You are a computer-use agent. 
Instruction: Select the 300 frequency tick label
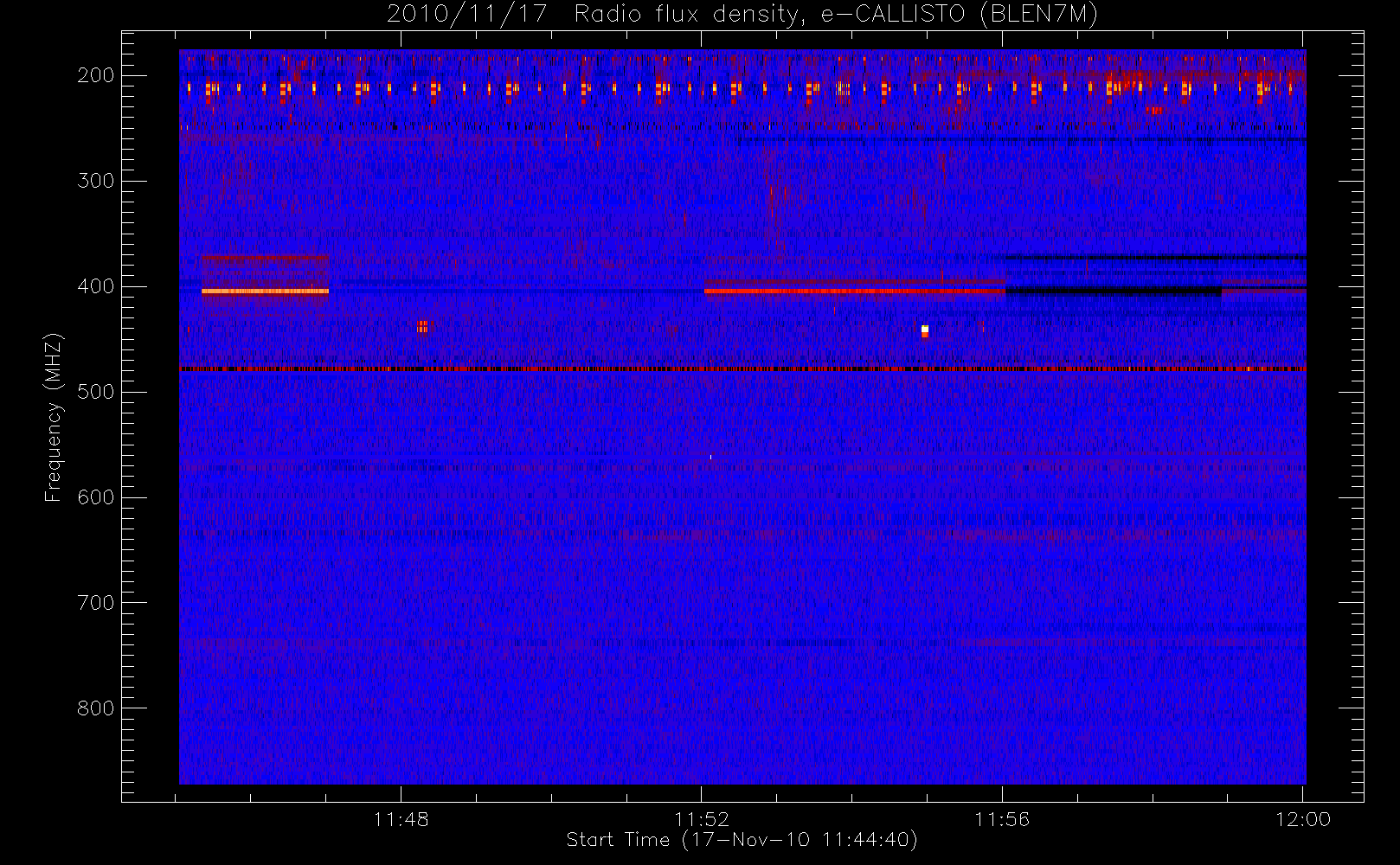(x=96, y=181)
